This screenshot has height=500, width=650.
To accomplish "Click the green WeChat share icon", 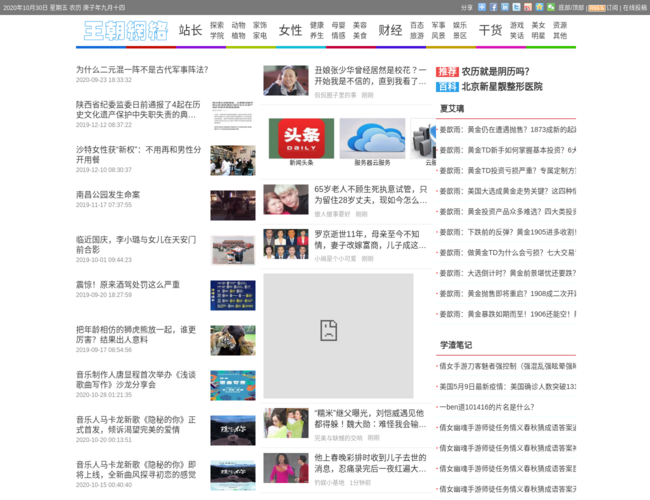I will pyautogui.click(x=551, y=7).
